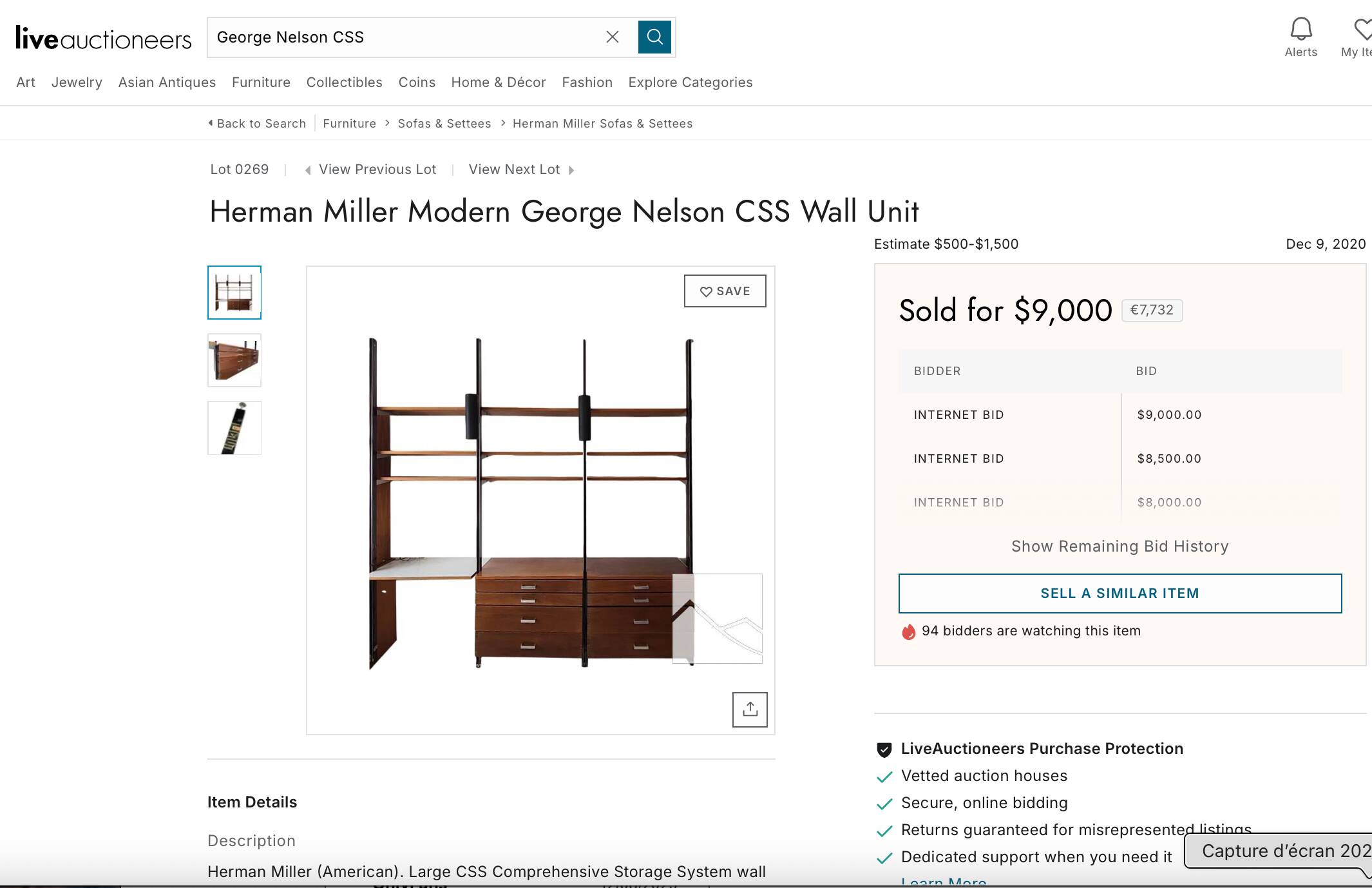Open Alerts via the bell icon

(1300, 28)
